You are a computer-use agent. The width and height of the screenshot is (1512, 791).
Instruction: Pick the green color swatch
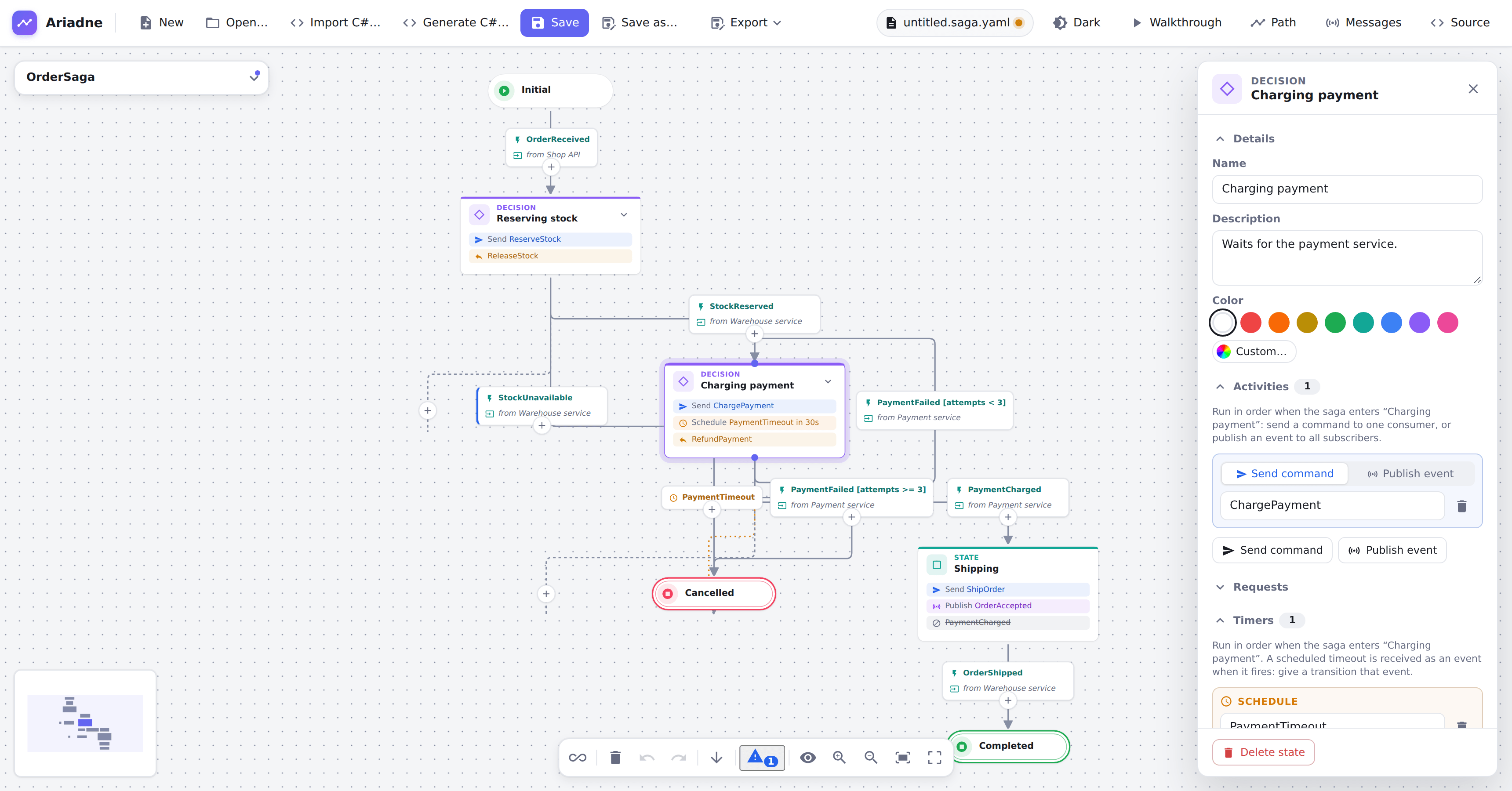click(1335, 322)
